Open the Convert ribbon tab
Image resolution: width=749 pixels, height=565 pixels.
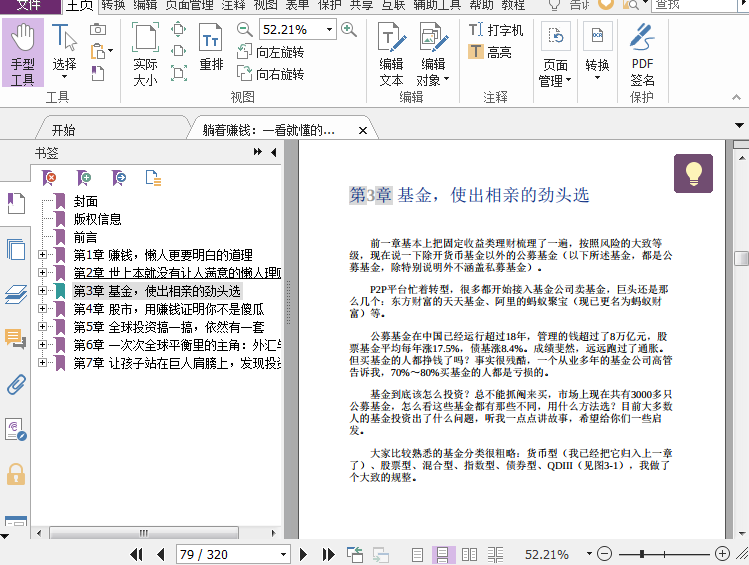113,5
